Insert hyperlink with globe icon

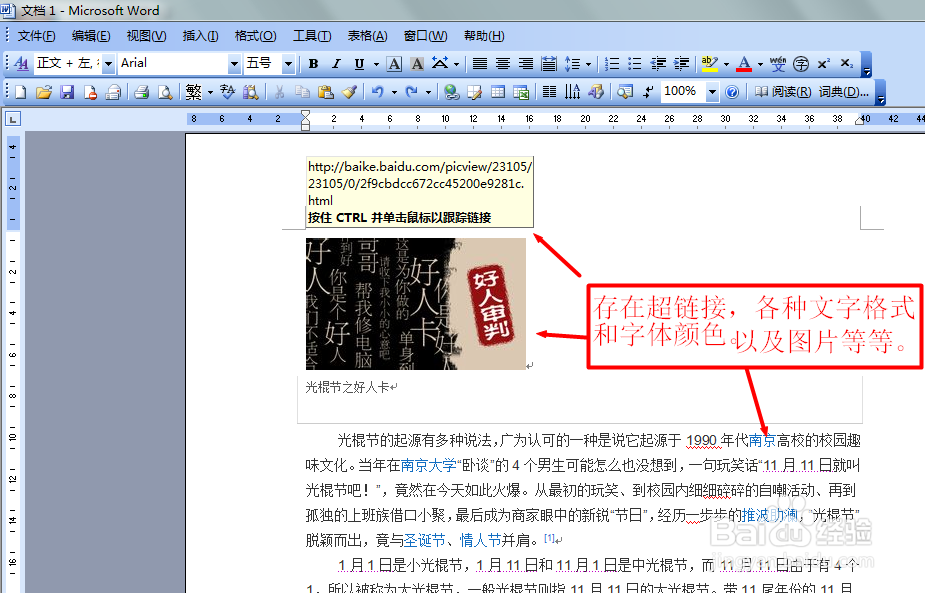point(451,92)
